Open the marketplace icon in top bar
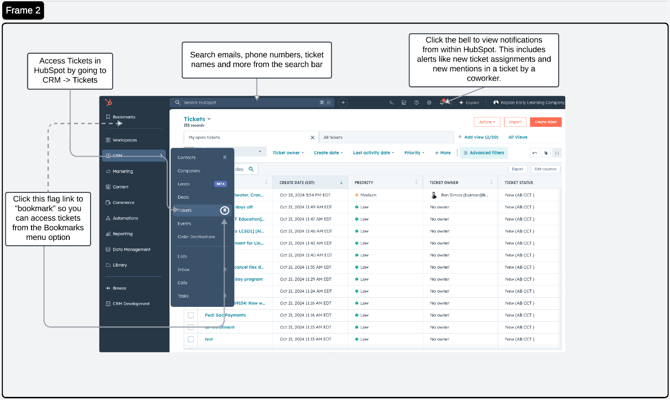The image size is (670, 400). (404, 102)
